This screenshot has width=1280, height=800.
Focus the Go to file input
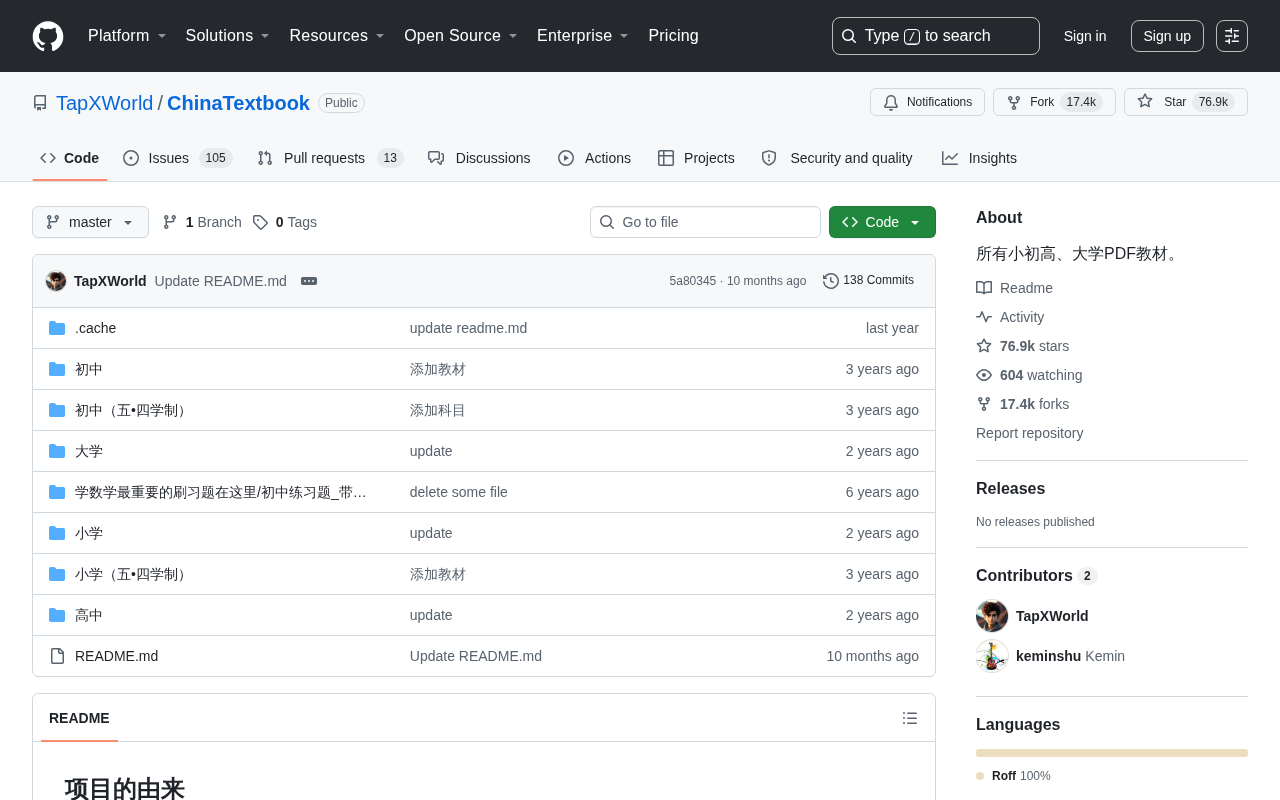(705, 222)
